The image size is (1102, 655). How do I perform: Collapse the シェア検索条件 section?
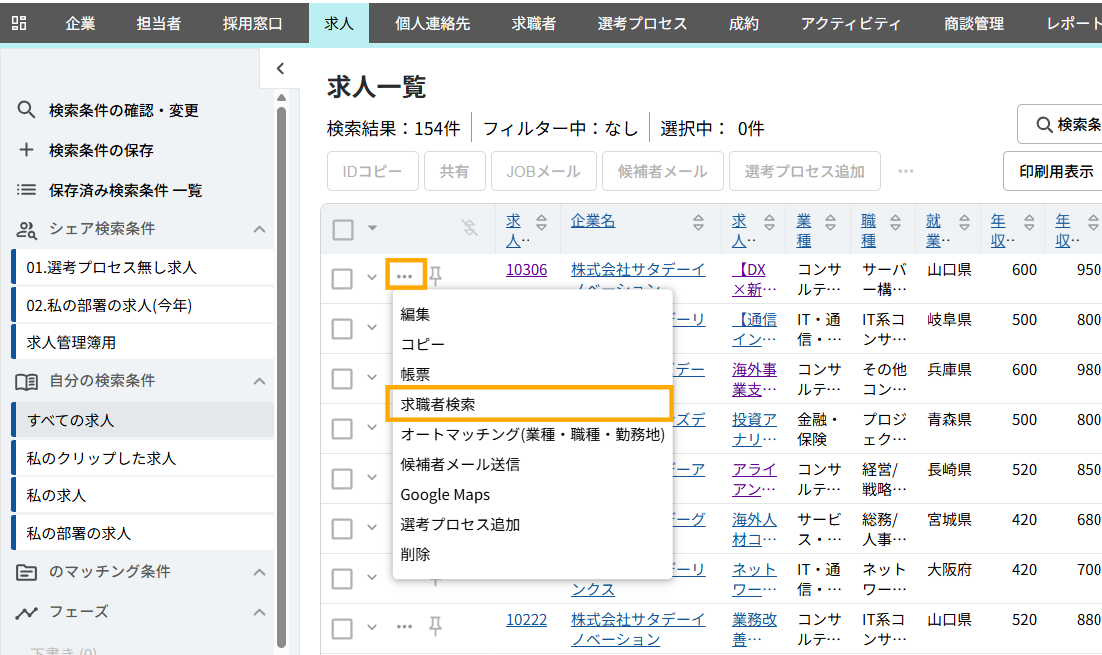coord(259,229)
